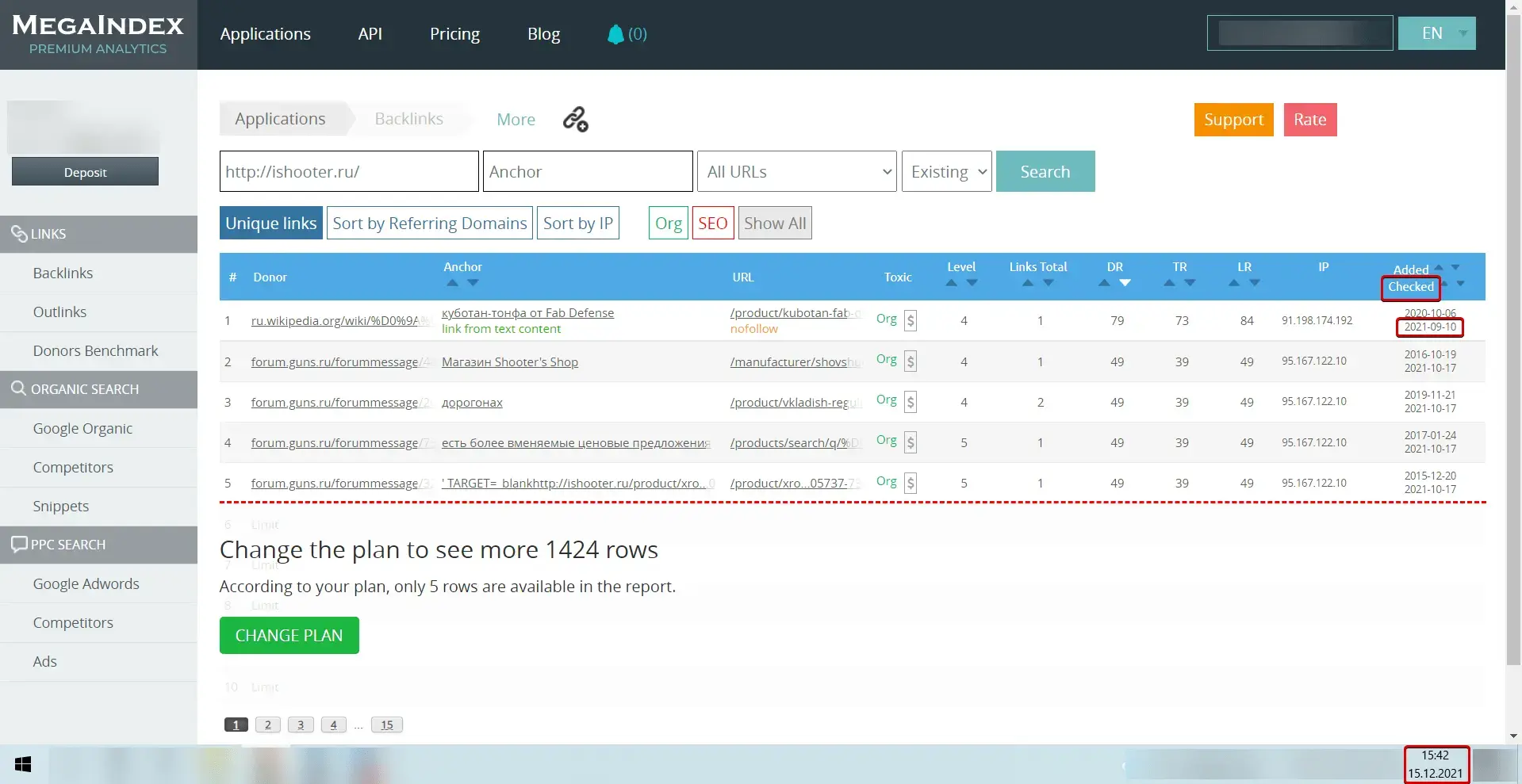Sort Level column ascending arrow
This screenshot has height=784, width=1522.
pyautogui.click(x=951, y=283)
